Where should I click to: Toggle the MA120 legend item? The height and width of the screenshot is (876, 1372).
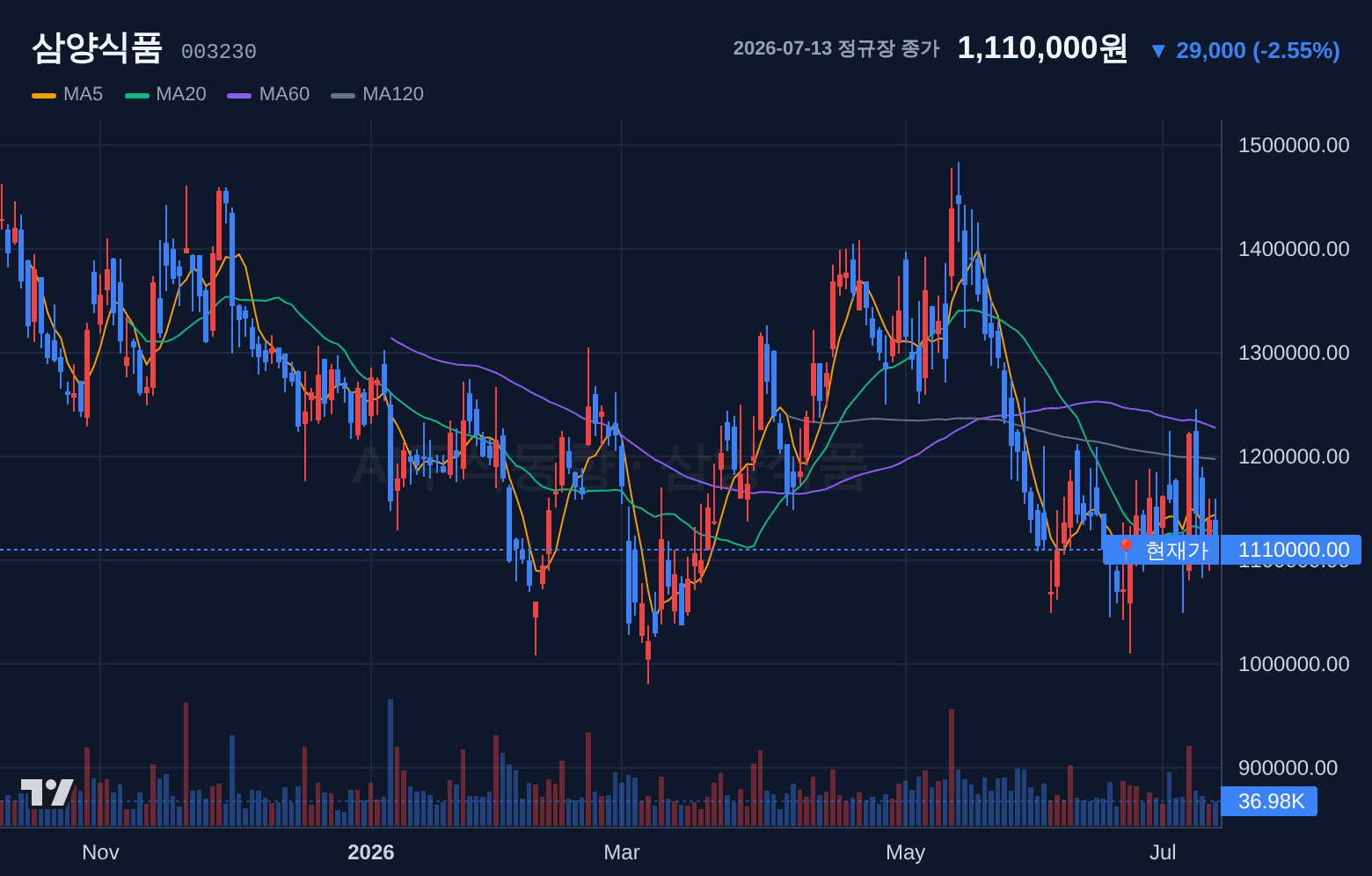[377, 94]
